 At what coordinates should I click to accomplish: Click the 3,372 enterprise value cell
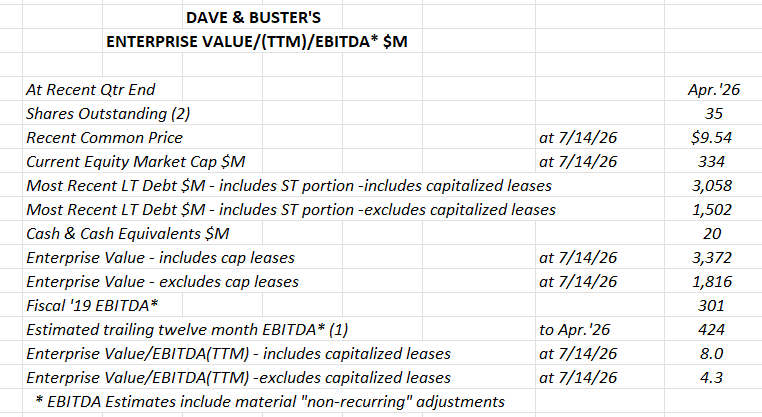click(711, 257)
